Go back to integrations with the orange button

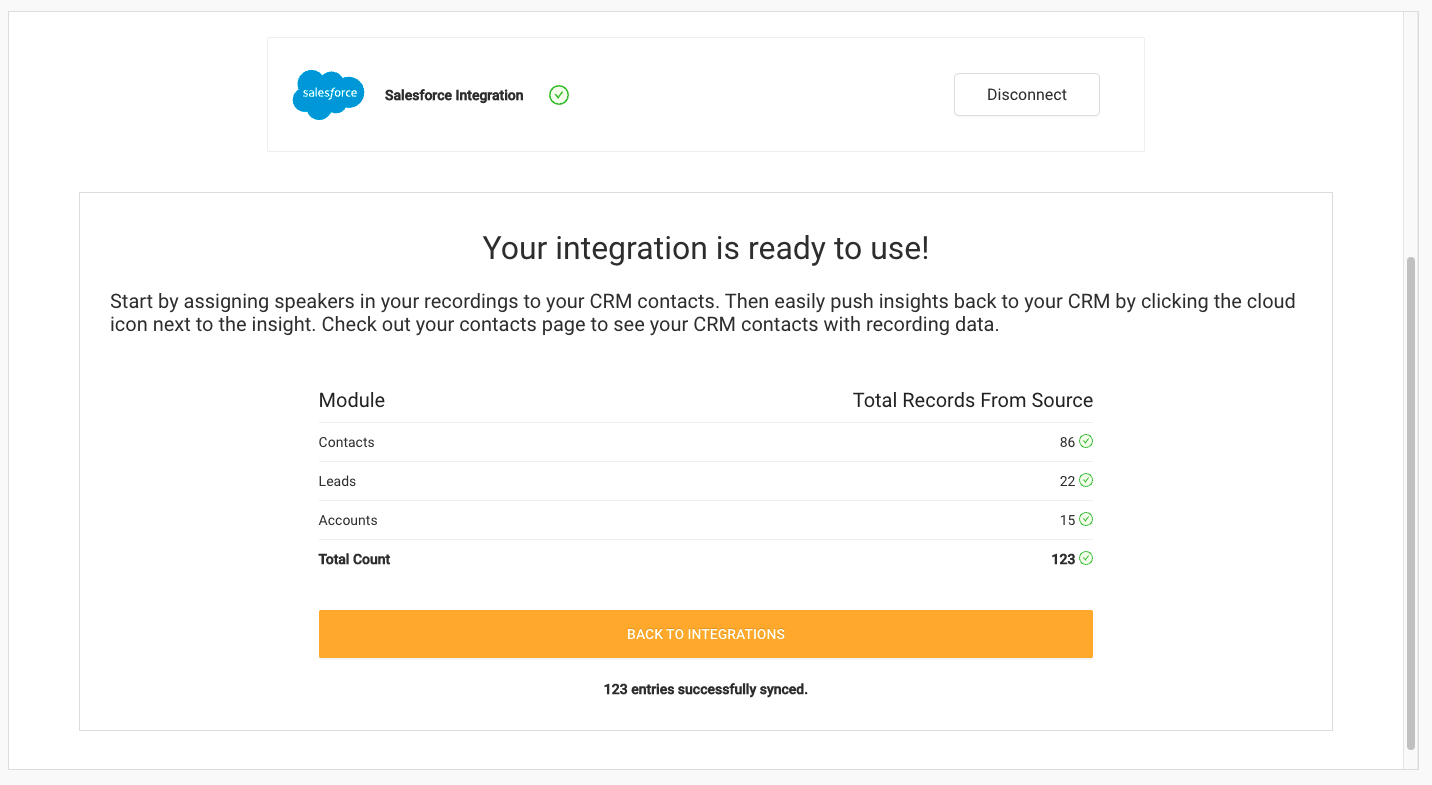[706, 634]
